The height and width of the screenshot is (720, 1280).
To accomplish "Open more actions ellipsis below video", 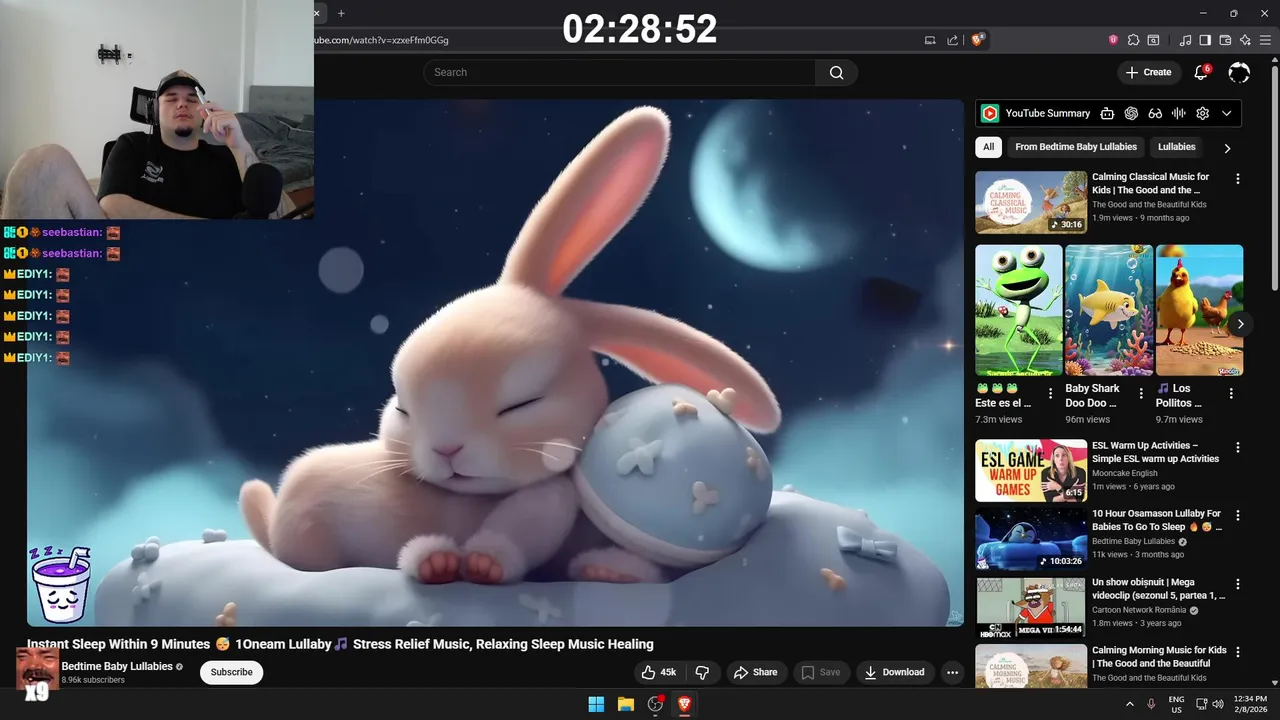I will point(952,672).
